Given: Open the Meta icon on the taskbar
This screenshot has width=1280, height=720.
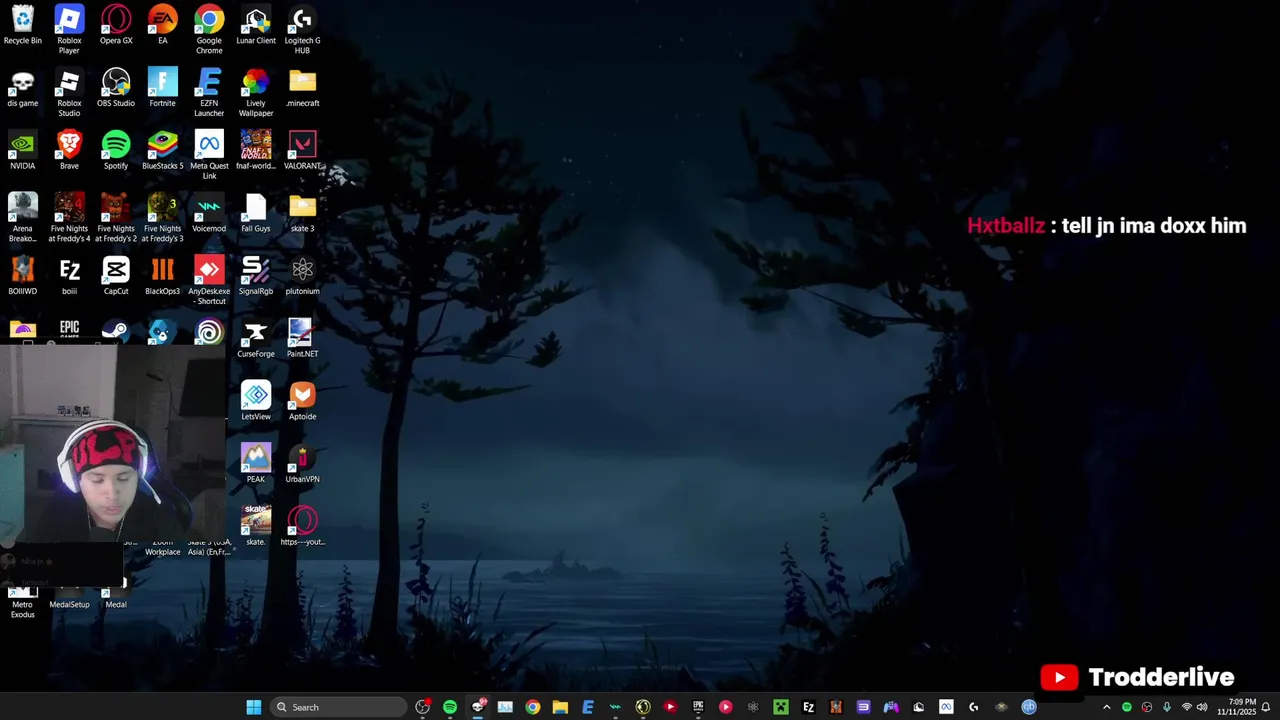Looking at the screenshot, I should 946,707.
